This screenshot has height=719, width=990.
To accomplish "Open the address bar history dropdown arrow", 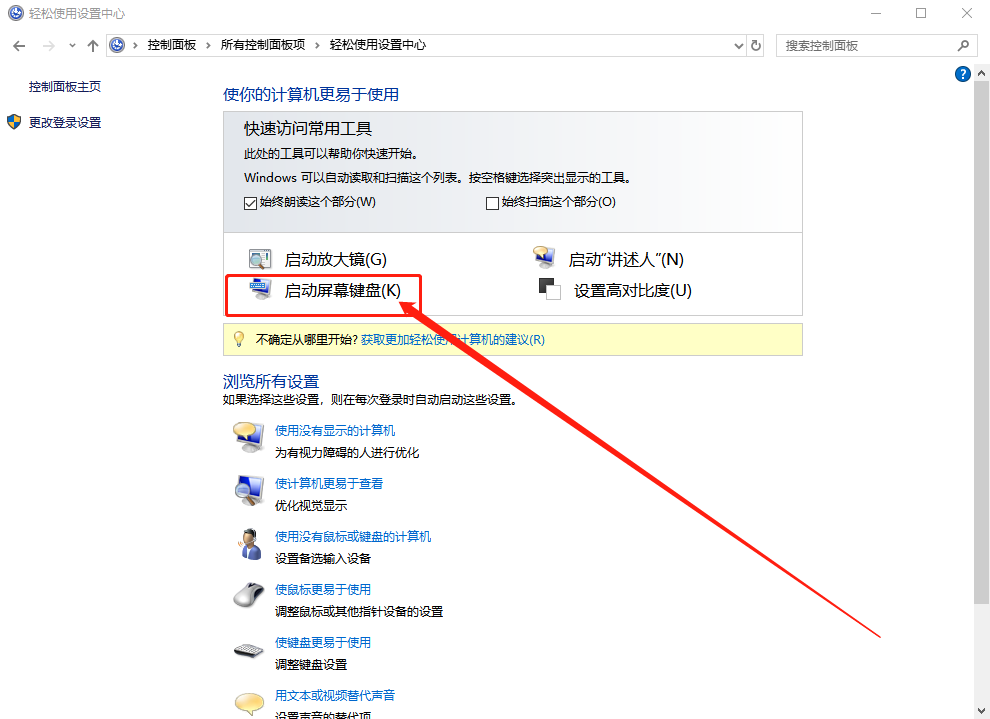I will coord(738,46).
